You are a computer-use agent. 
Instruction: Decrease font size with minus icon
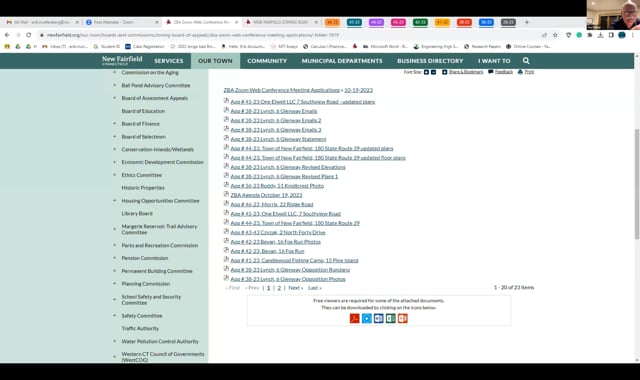tap(433, 72)
